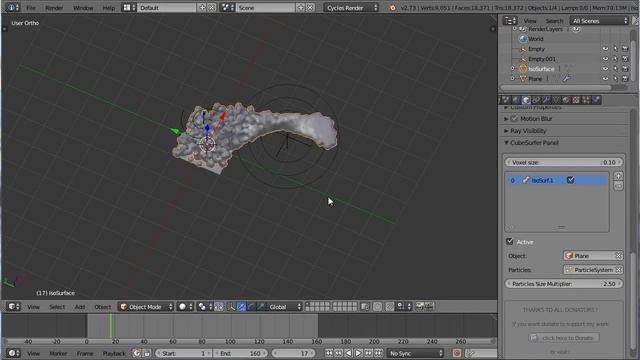
Task: Click the wrench modifier icon on Plane row
Action: pos(567,78)
